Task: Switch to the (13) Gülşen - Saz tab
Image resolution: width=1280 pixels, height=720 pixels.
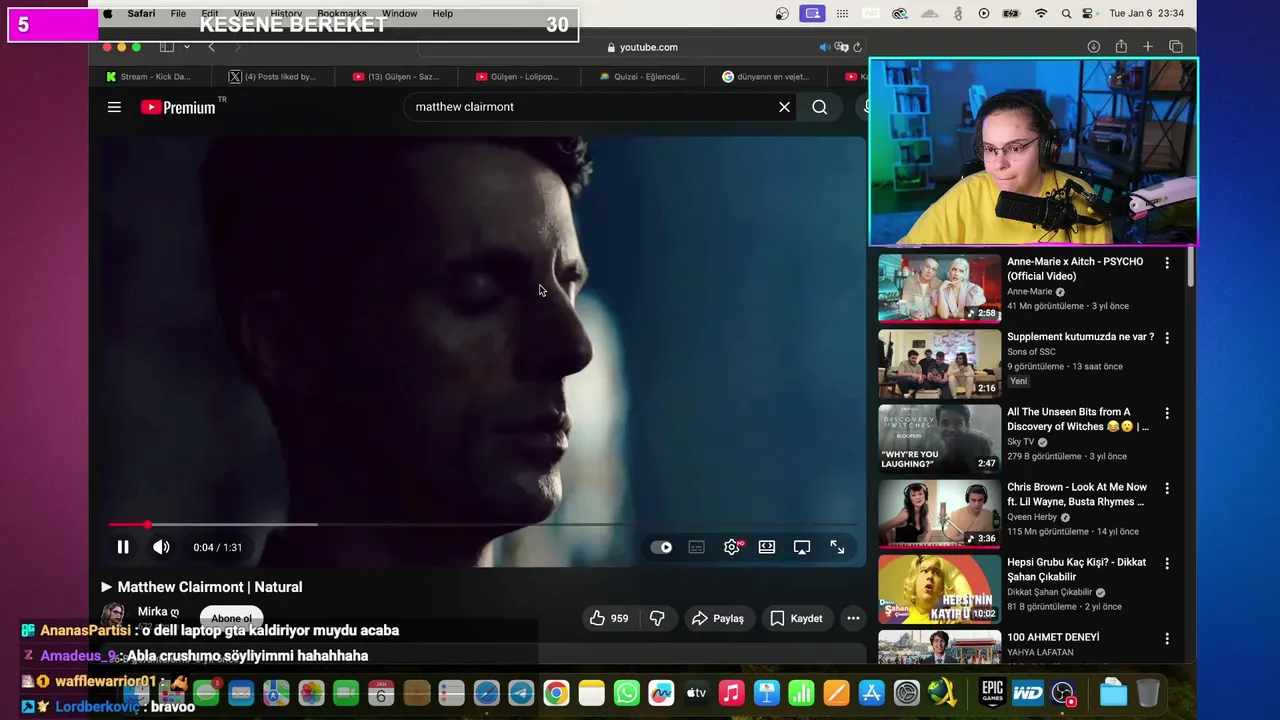Action: (396, 76)
